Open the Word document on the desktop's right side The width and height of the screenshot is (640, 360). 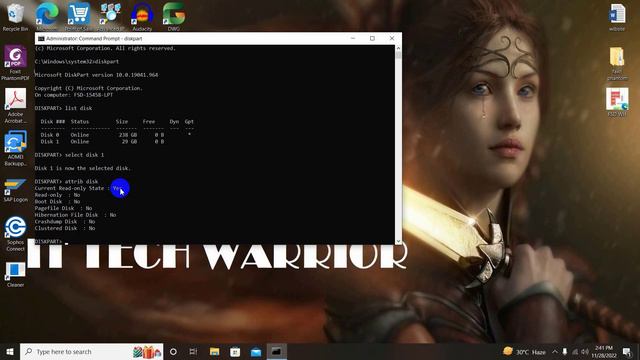pyautogui.click(x=617, y=17)
